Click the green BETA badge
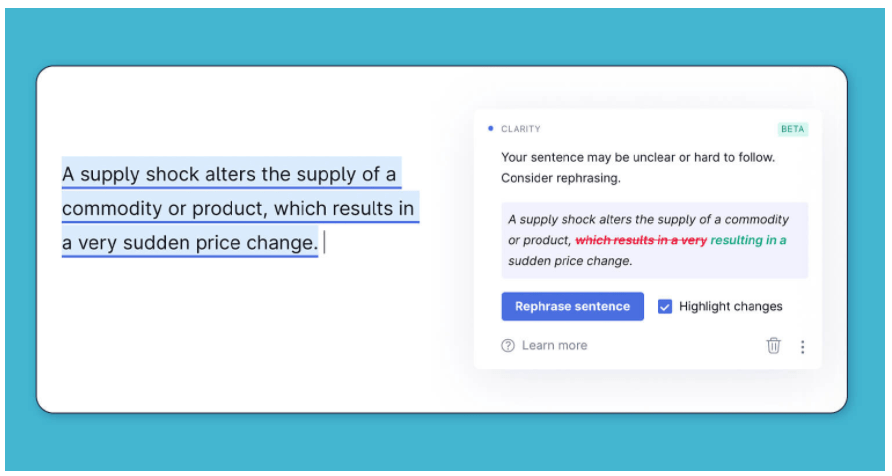The image size is (892, 476). [x=792, y=129]
